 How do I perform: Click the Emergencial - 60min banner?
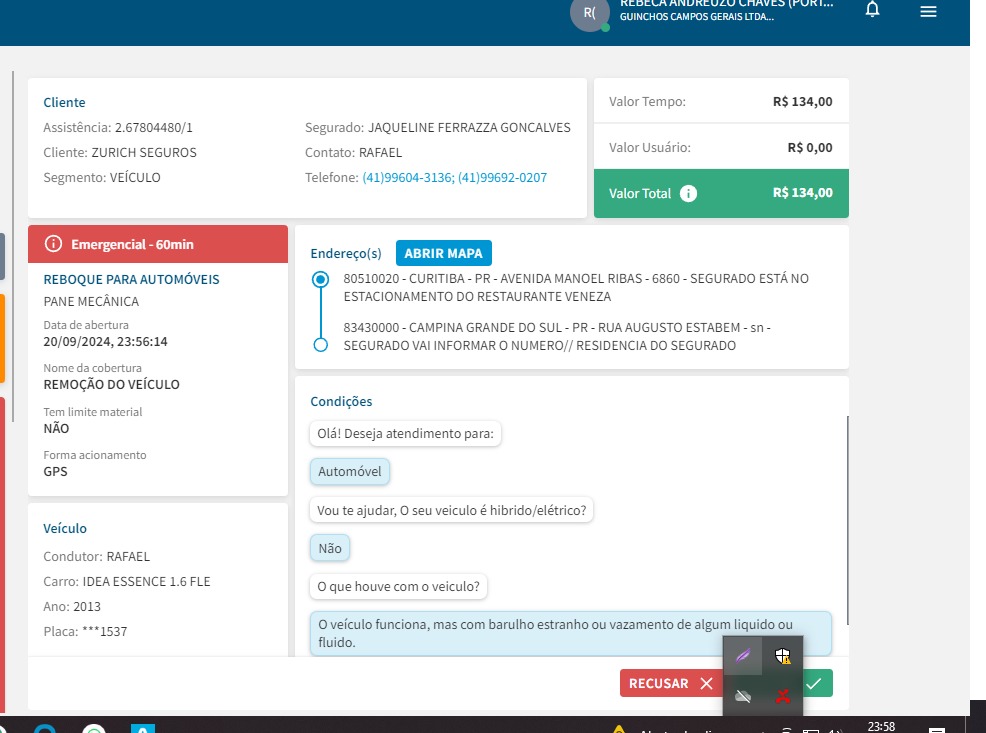158,244
